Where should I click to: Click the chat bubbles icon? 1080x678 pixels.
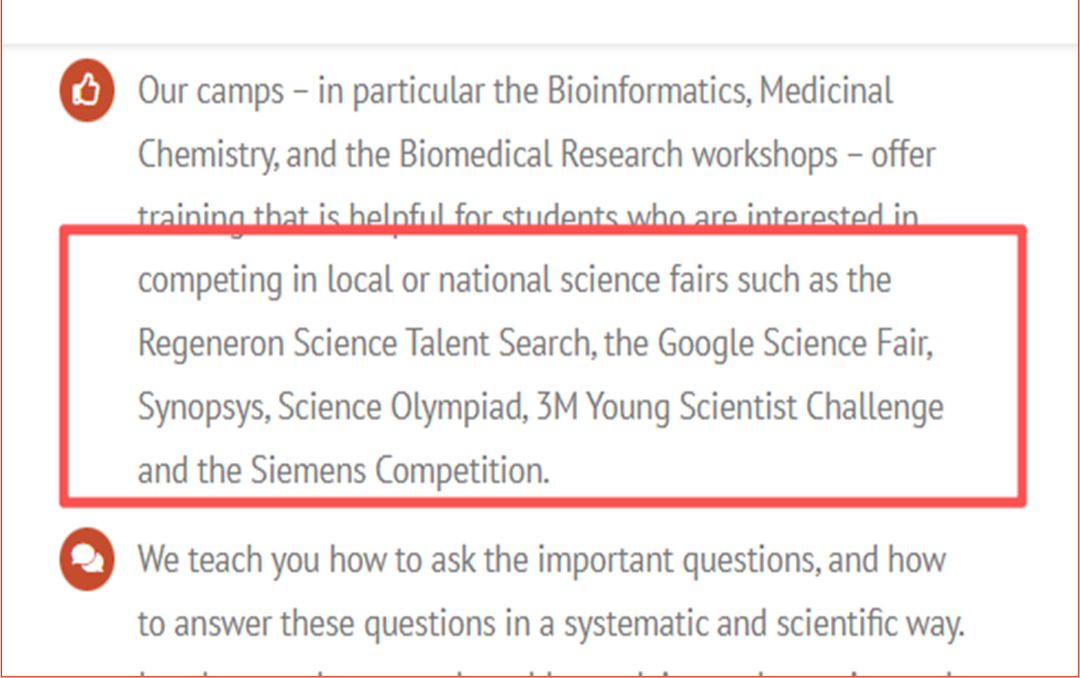click(88, 559)
